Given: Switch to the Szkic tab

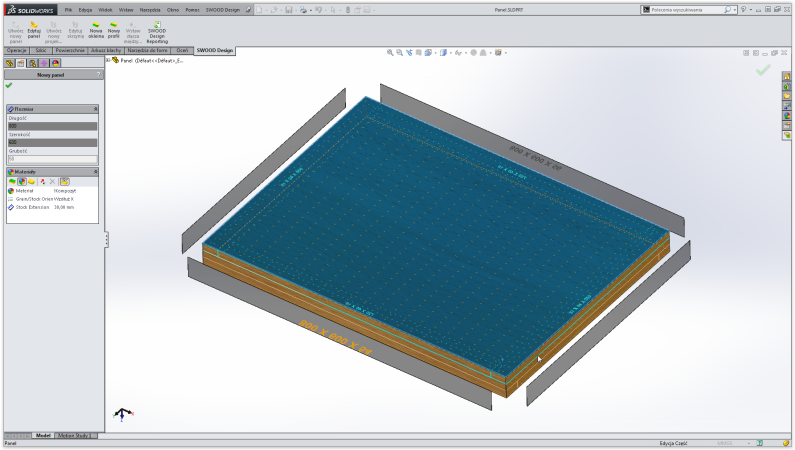Looking at the screenshot, I should 40,49.
